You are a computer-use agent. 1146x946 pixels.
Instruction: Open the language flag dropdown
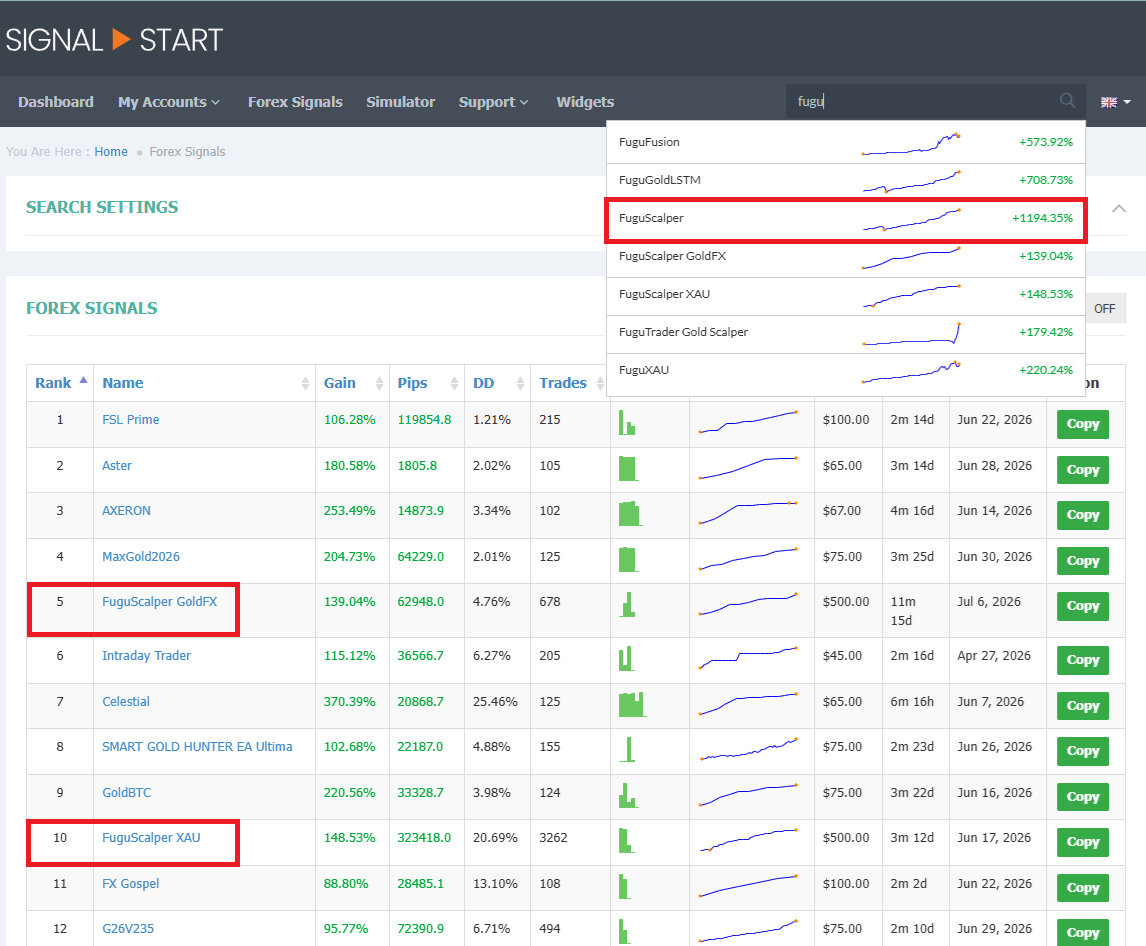click(1115, 102)
